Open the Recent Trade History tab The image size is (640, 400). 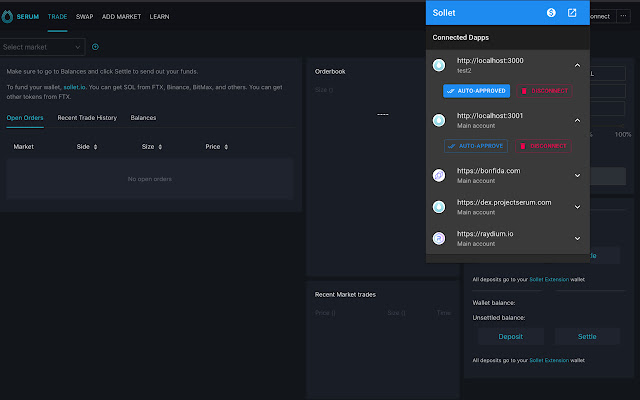coord(87,118)
